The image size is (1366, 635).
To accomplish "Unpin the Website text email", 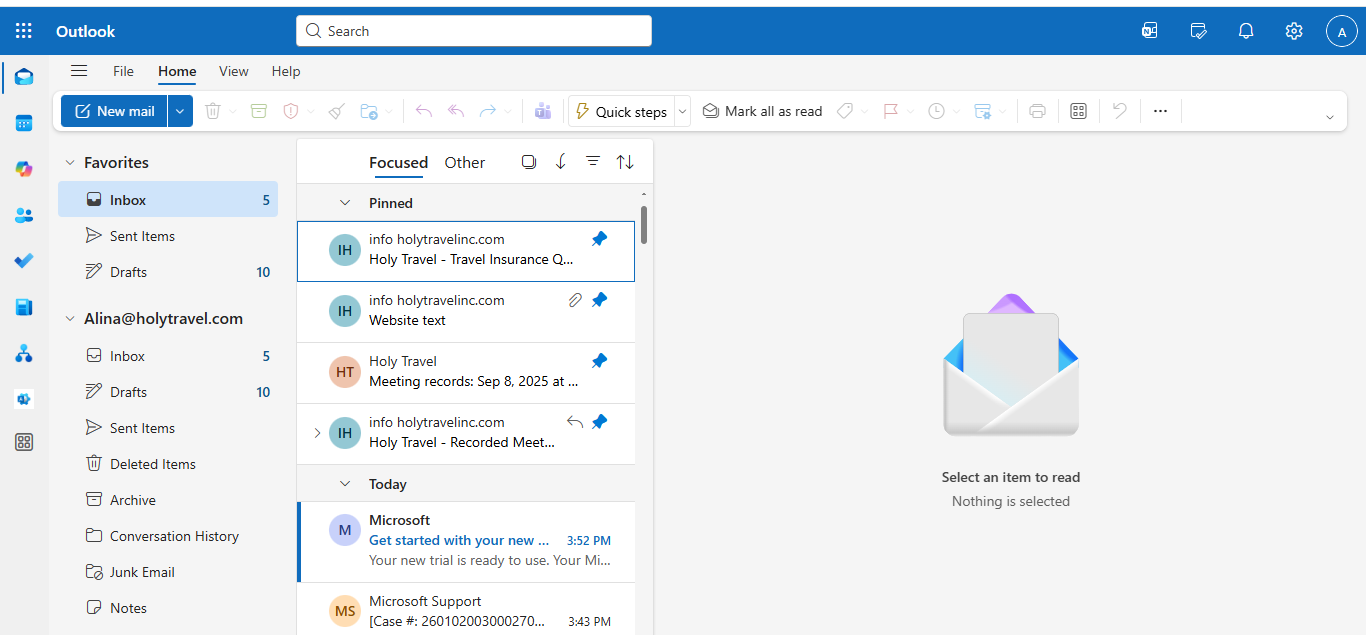I will (599, 300).
